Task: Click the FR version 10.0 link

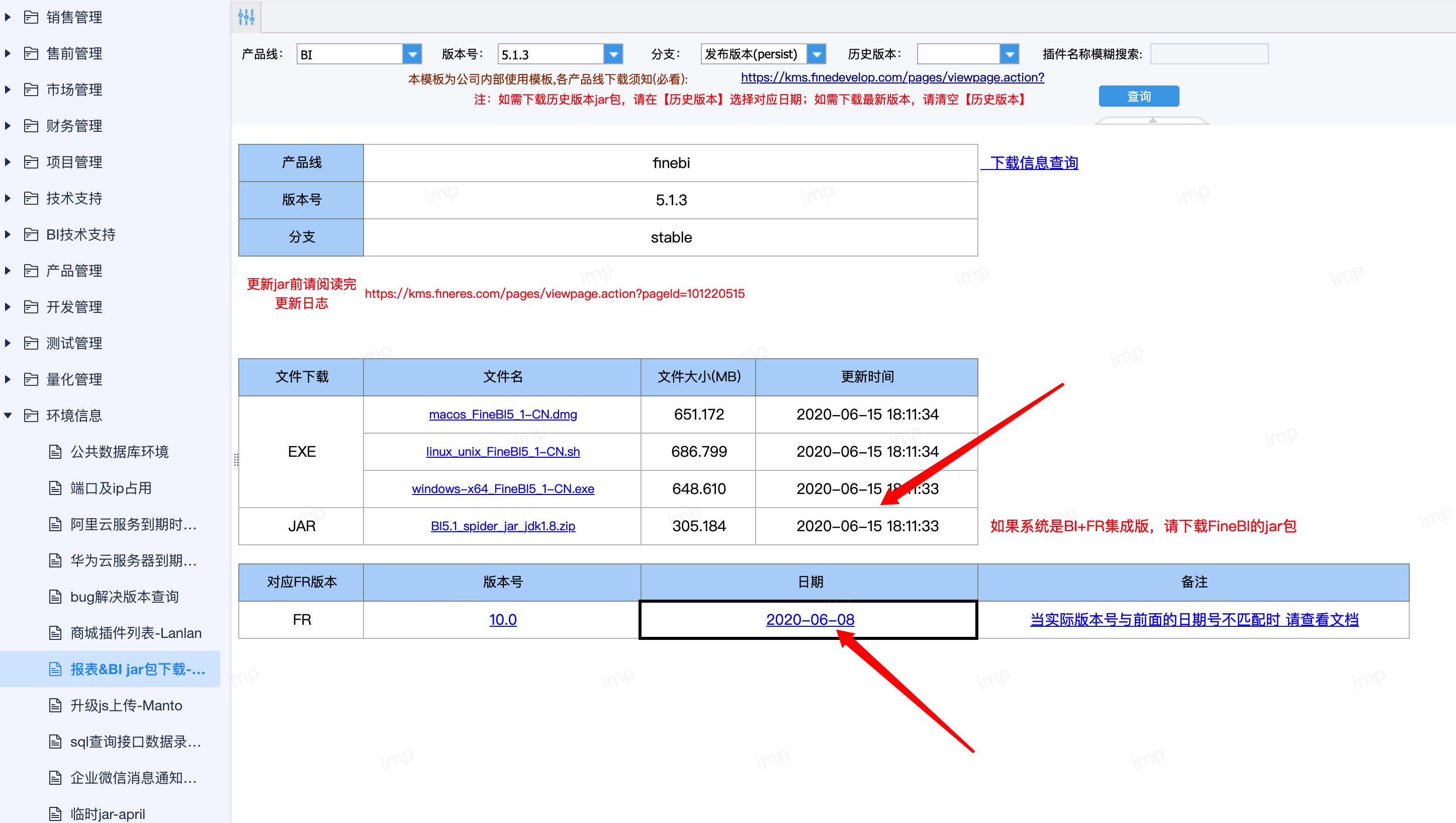Action: [502, 619]
